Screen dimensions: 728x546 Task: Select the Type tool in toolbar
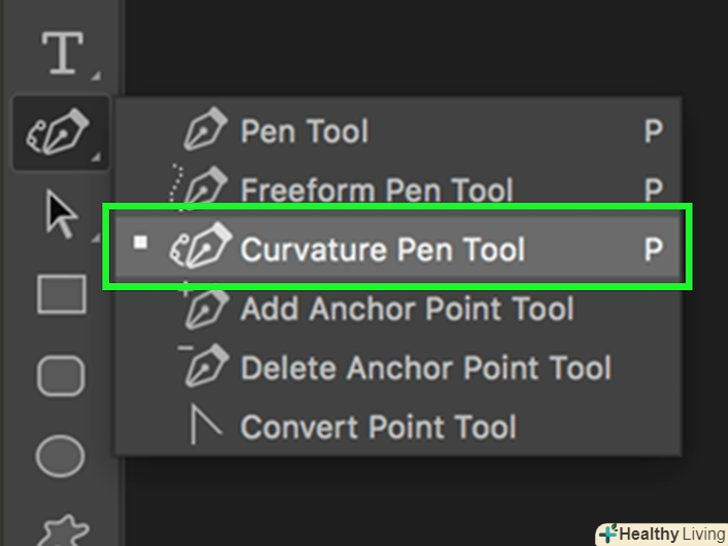(x=62, y=54)
